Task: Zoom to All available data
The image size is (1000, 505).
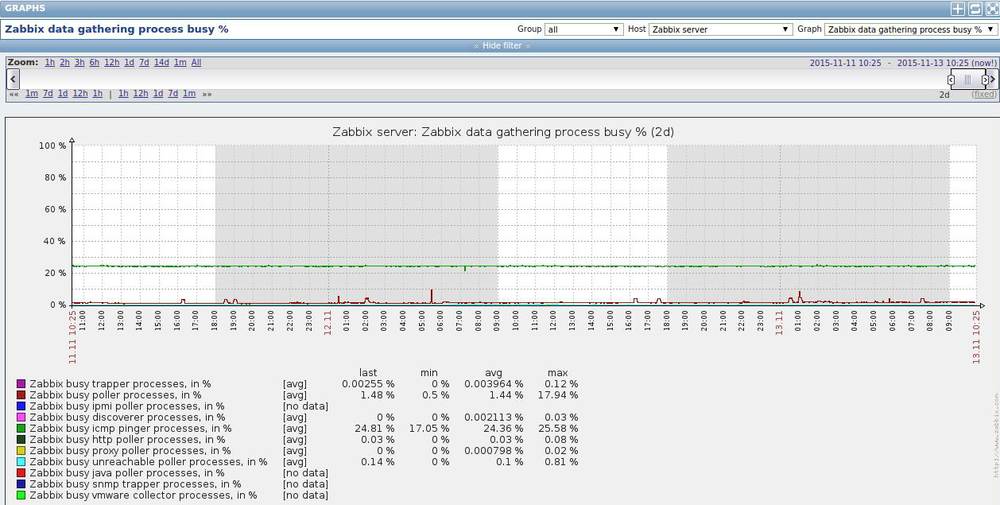Action: pos(196,62)
